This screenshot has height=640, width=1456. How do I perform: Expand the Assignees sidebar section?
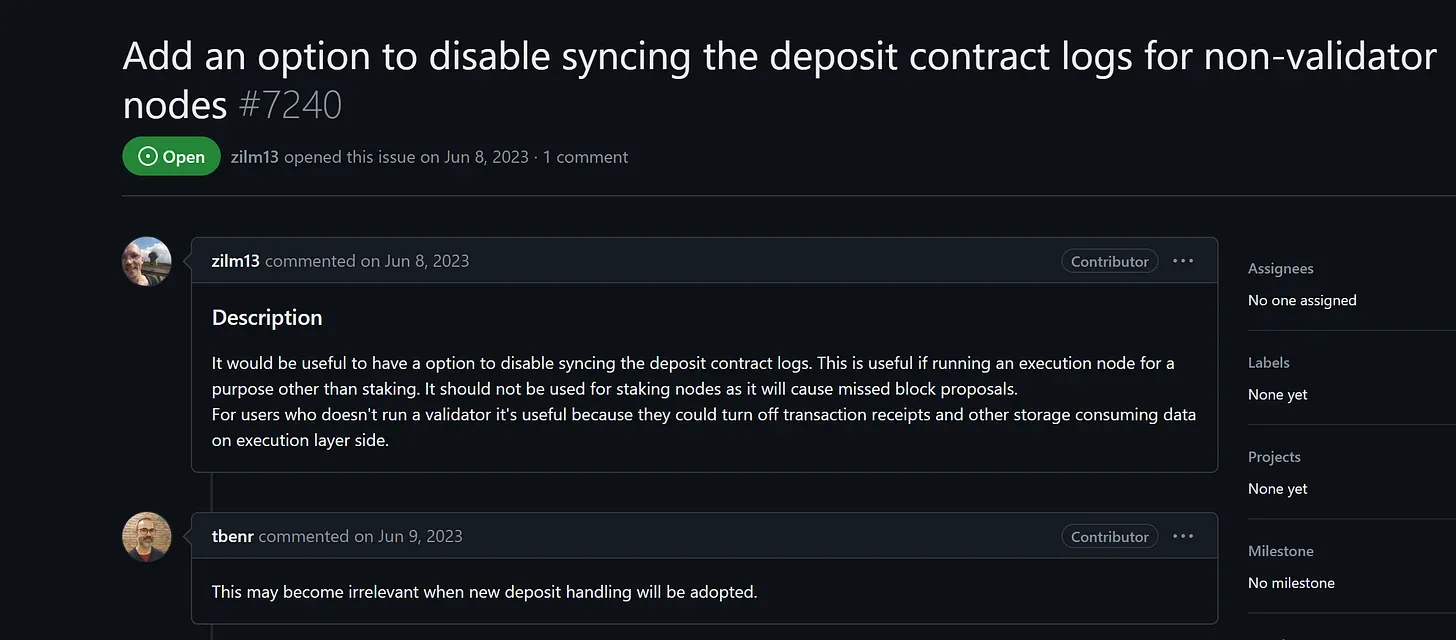coord(1281,268)
